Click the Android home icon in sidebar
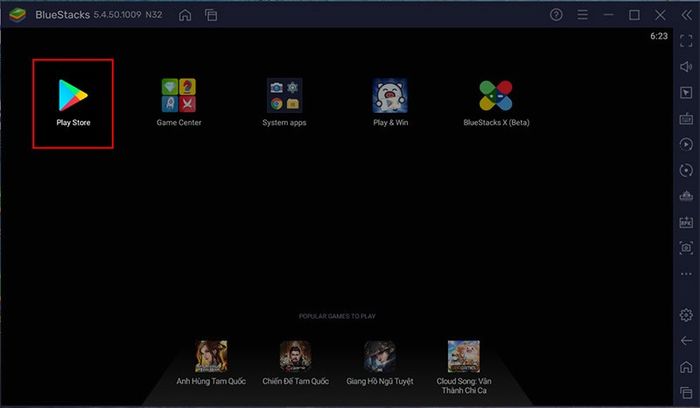Image resolution: width=700 pixels, height=408 pixels. [686, 367]
